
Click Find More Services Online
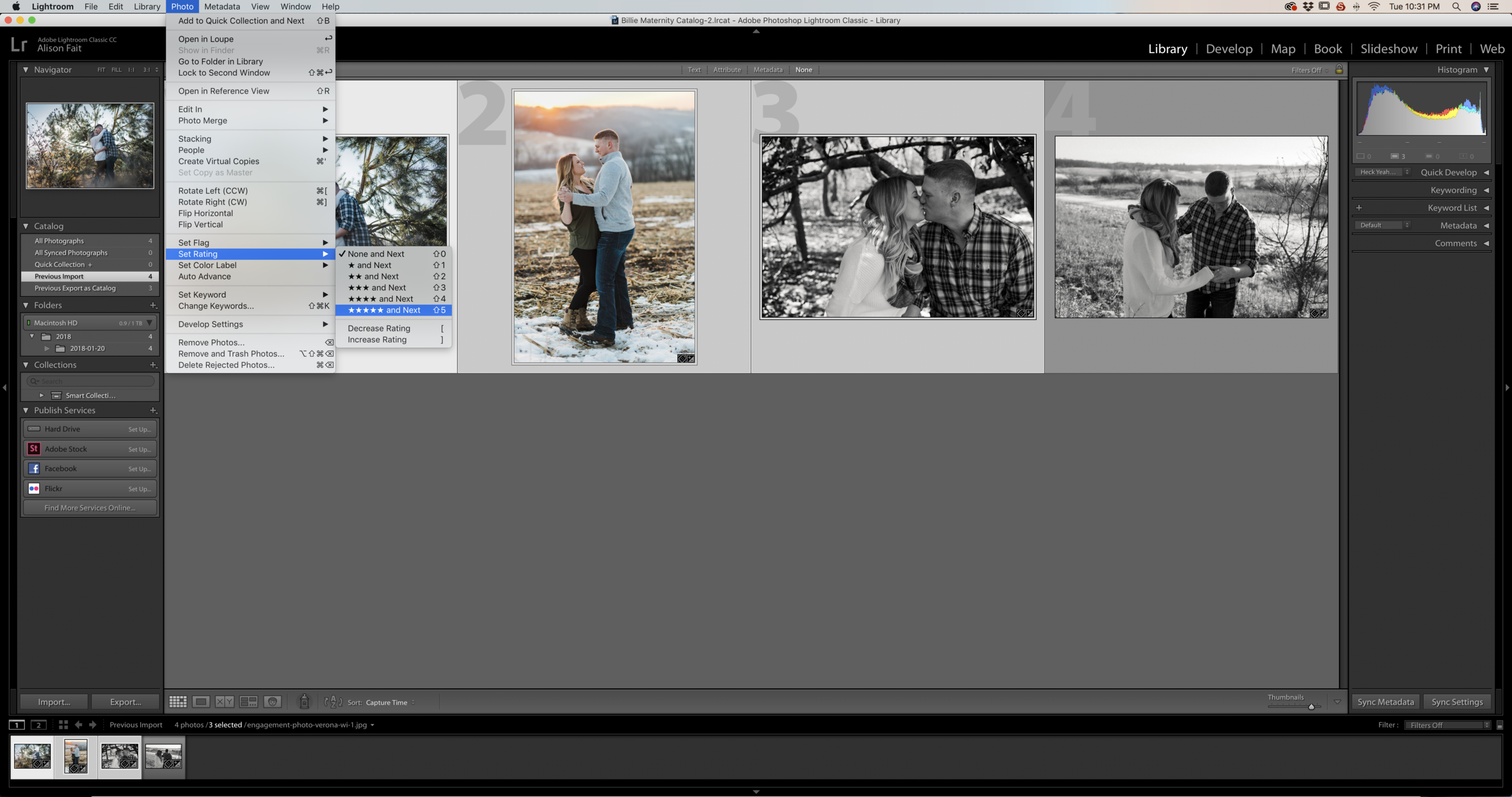90,508
